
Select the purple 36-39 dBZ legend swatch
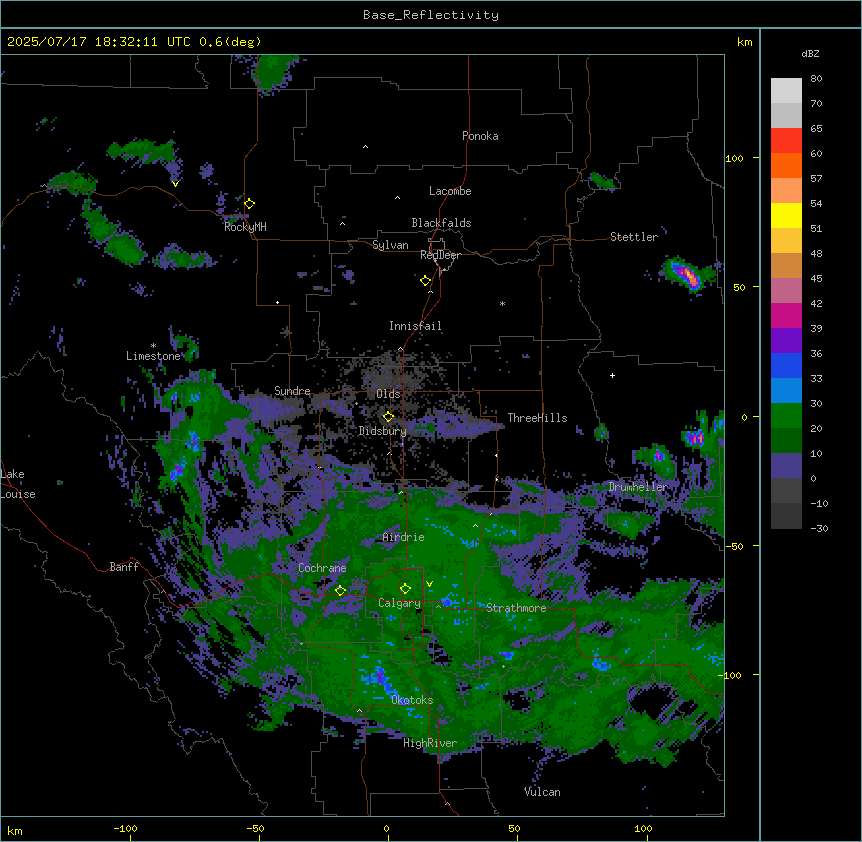[x=786, y=341]
